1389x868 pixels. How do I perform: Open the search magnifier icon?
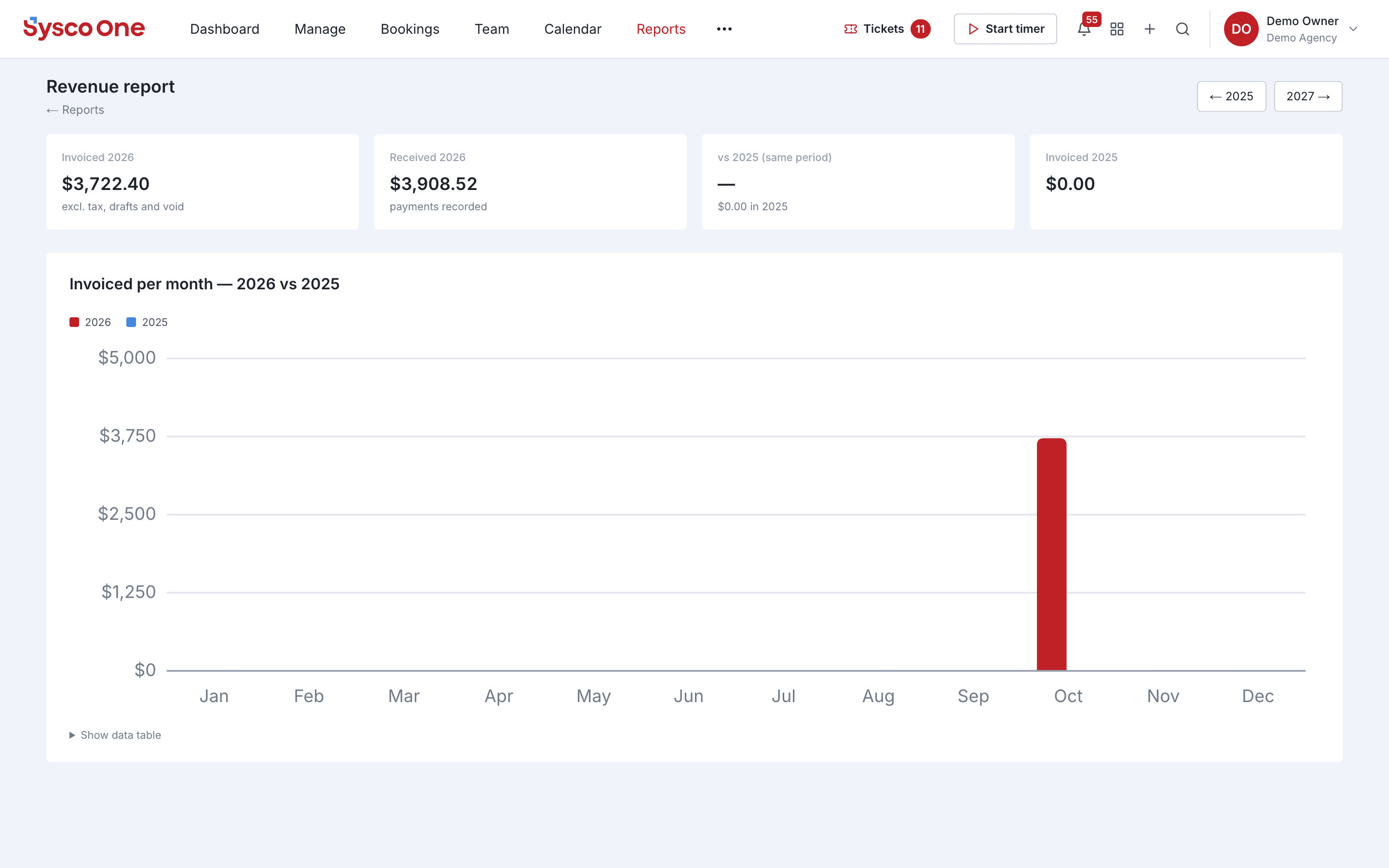(1183, 29)
